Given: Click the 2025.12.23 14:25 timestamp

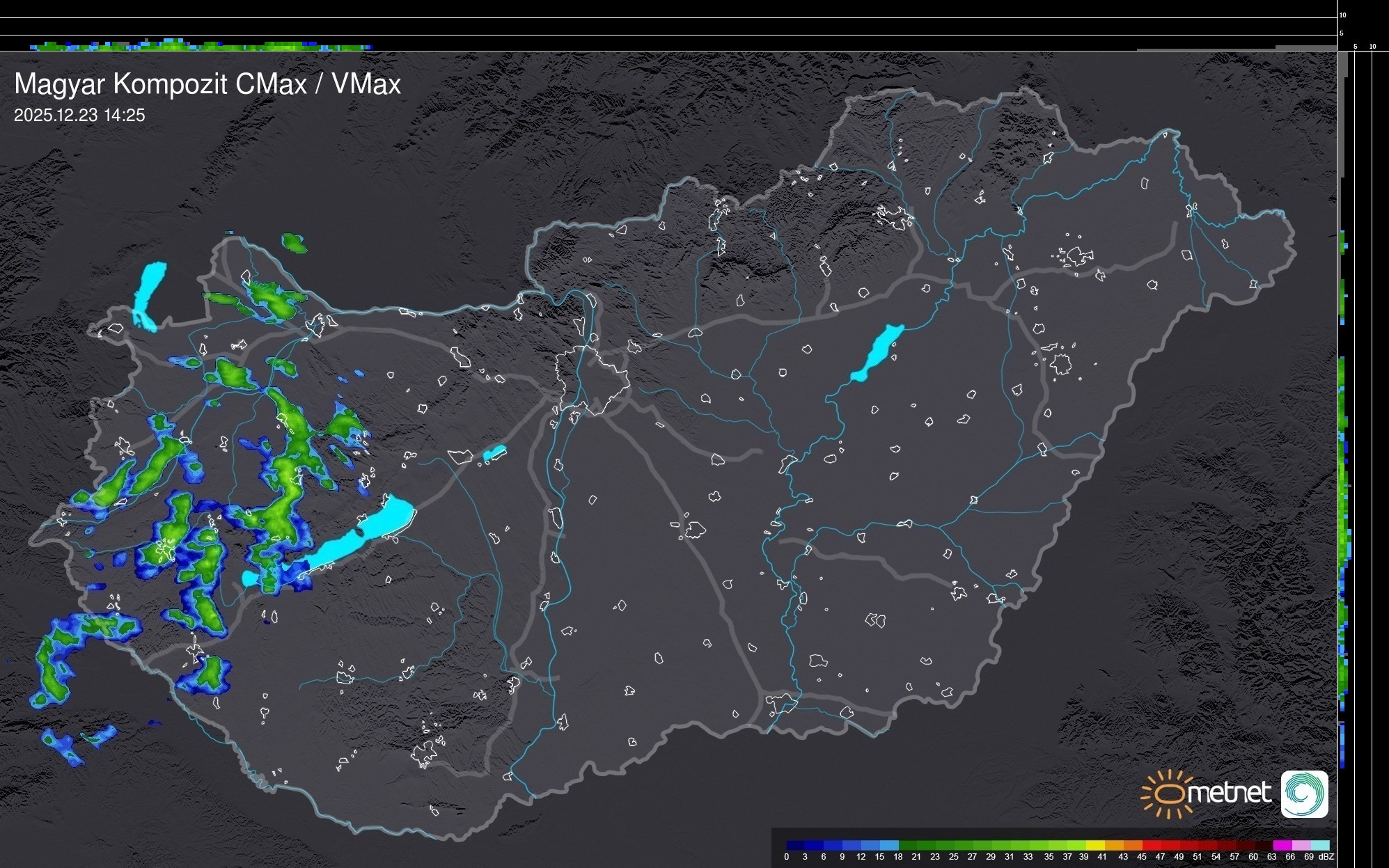Looking at the screenshot, I should pos(79,116).
